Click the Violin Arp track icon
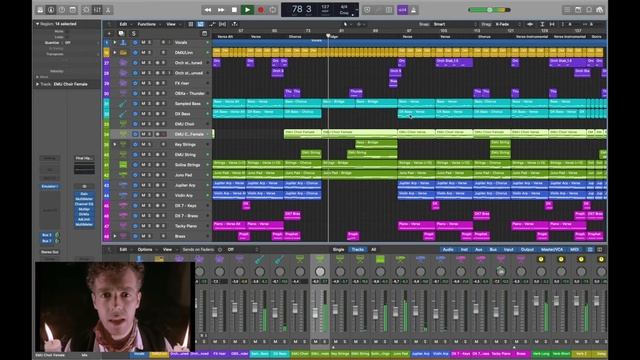Screen dimensions: 640x360 pyautogui.click(x=123, y=195)
